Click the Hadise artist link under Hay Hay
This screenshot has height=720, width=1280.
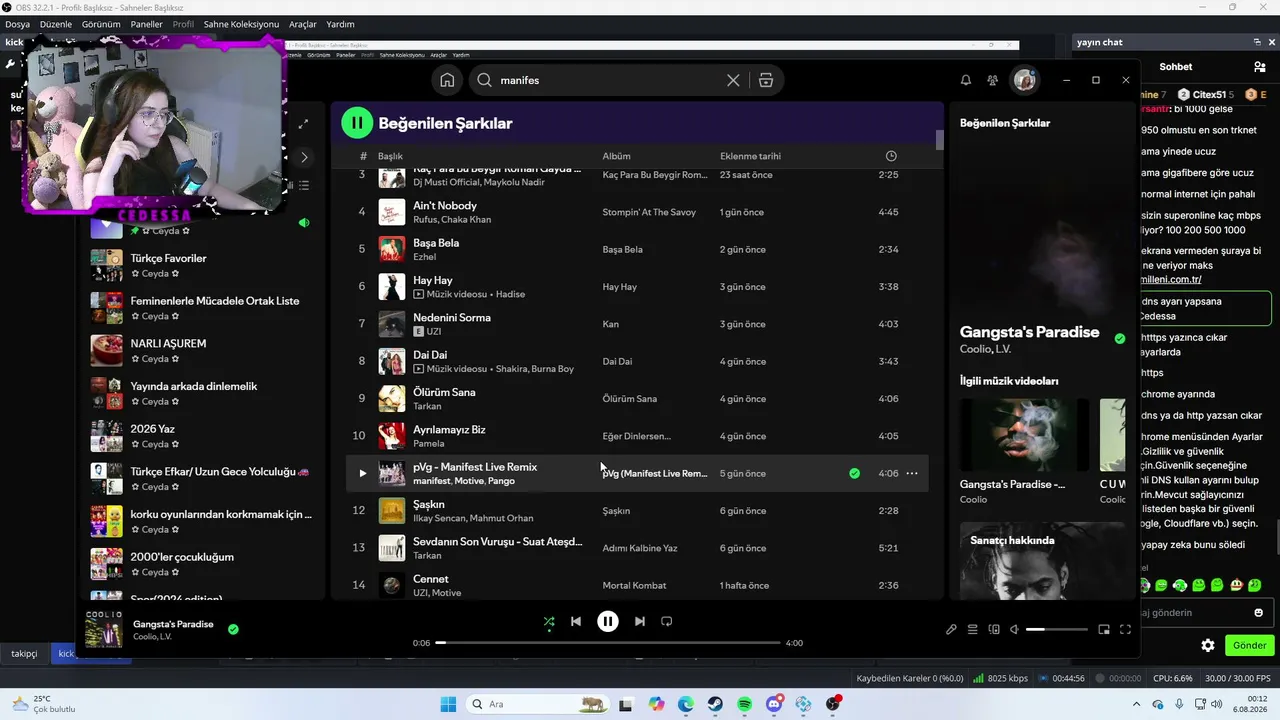click(510, 294)
